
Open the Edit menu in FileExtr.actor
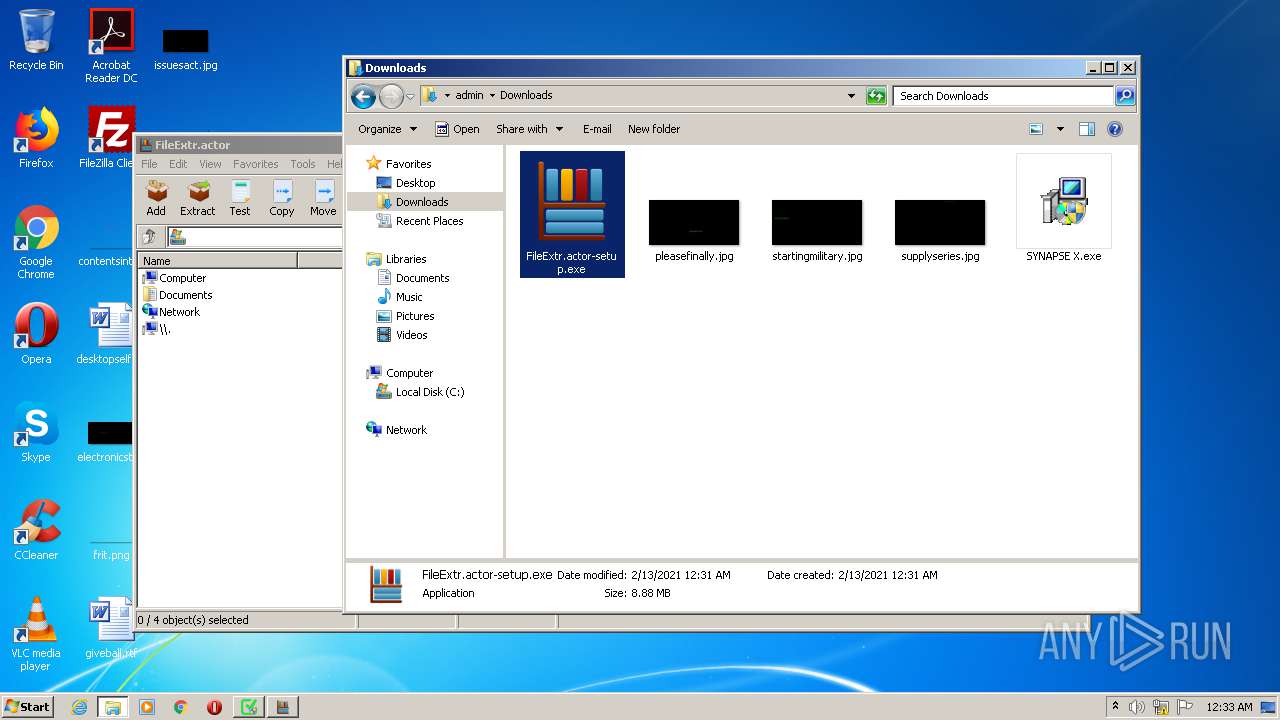point(178,164)
